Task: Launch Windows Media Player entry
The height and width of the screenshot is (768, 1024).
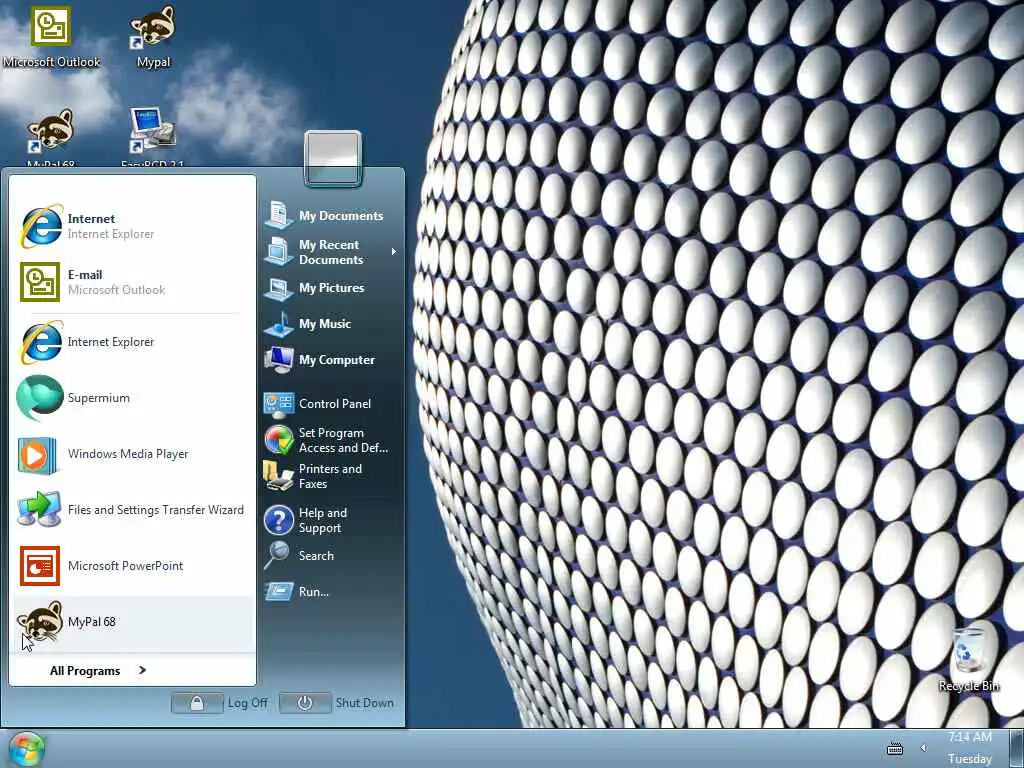Action: 132,454
